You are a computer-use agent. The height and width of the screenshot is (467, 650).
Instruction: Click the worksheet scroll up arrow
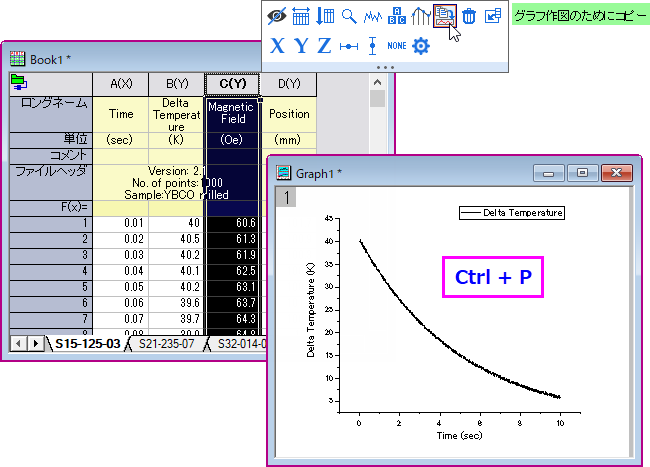pos(377,82)
